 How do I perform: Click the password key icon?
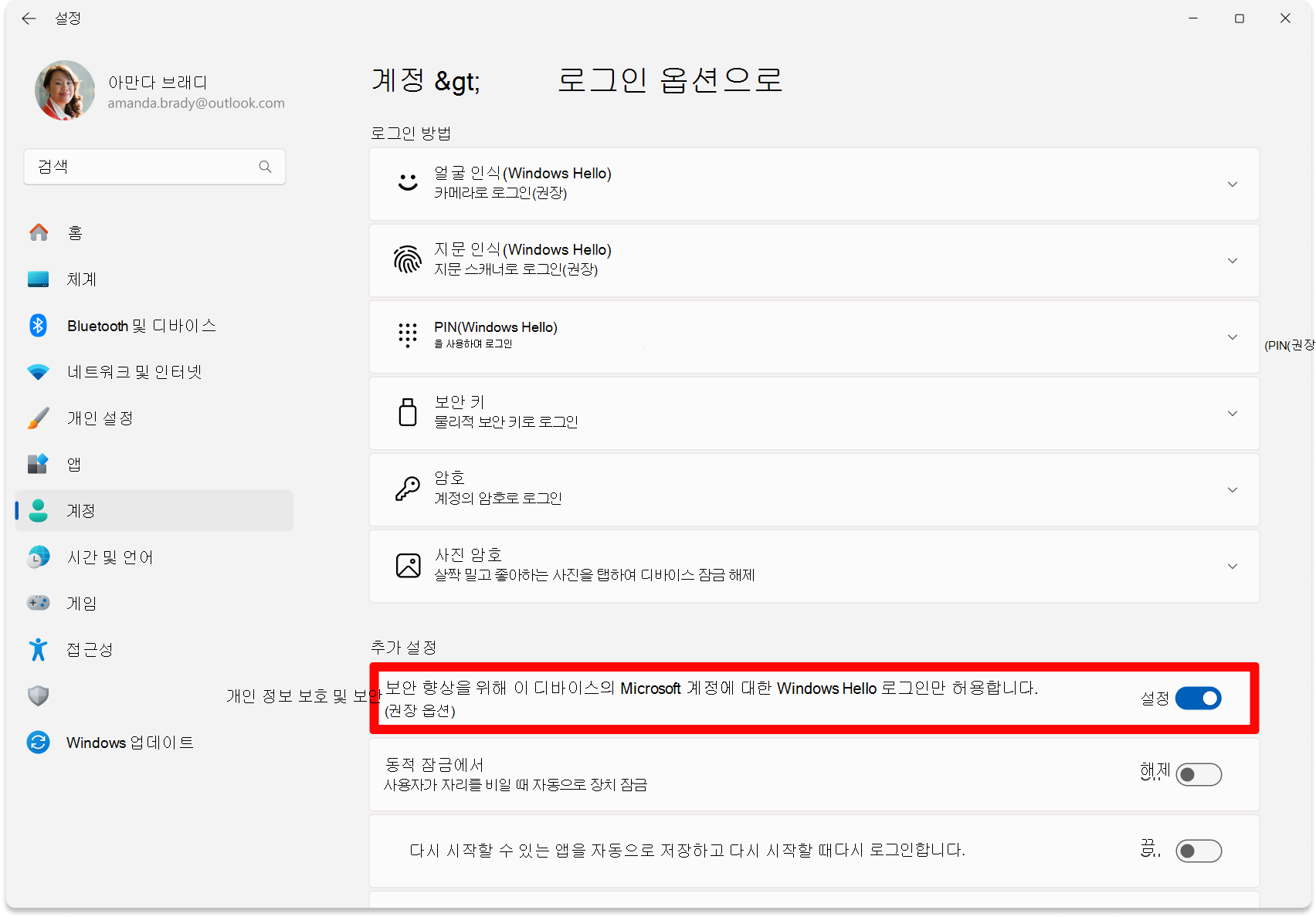(x=408, y=489)
